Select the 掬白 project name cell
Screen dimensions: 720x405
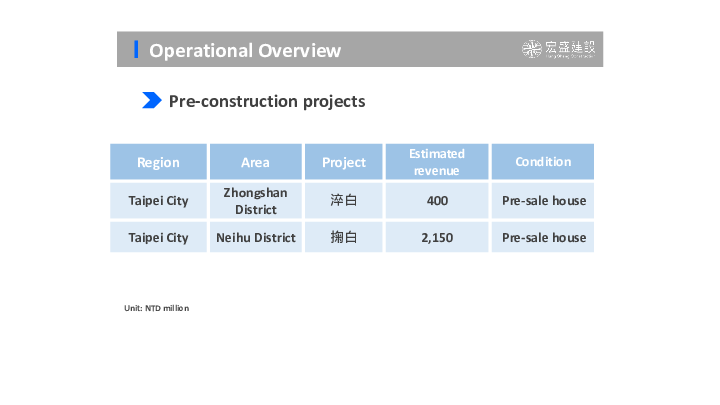point(343,238)
